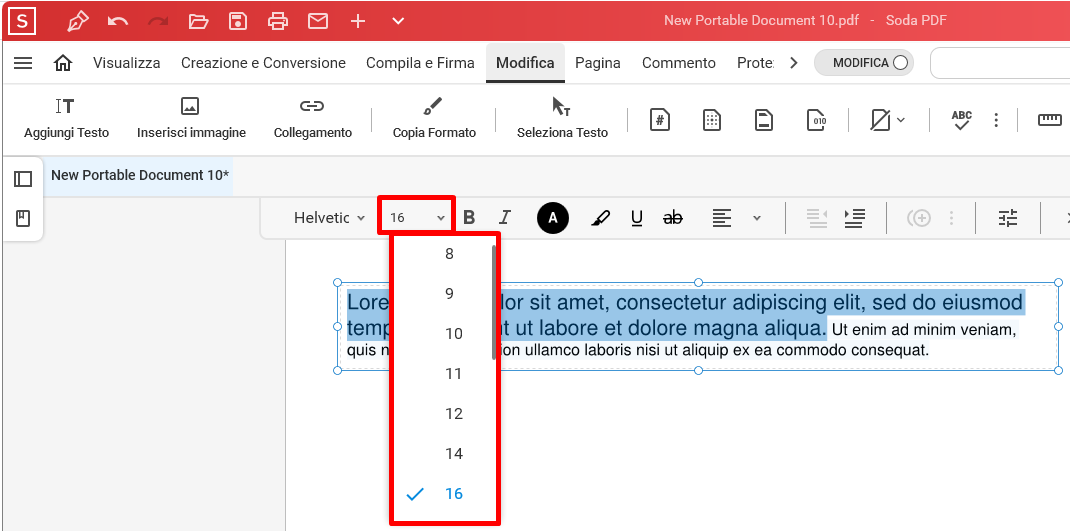This screenshot has height=531, width=1070.
Task: Select the Collegamento link tool
Action: [x=312, y=107]
